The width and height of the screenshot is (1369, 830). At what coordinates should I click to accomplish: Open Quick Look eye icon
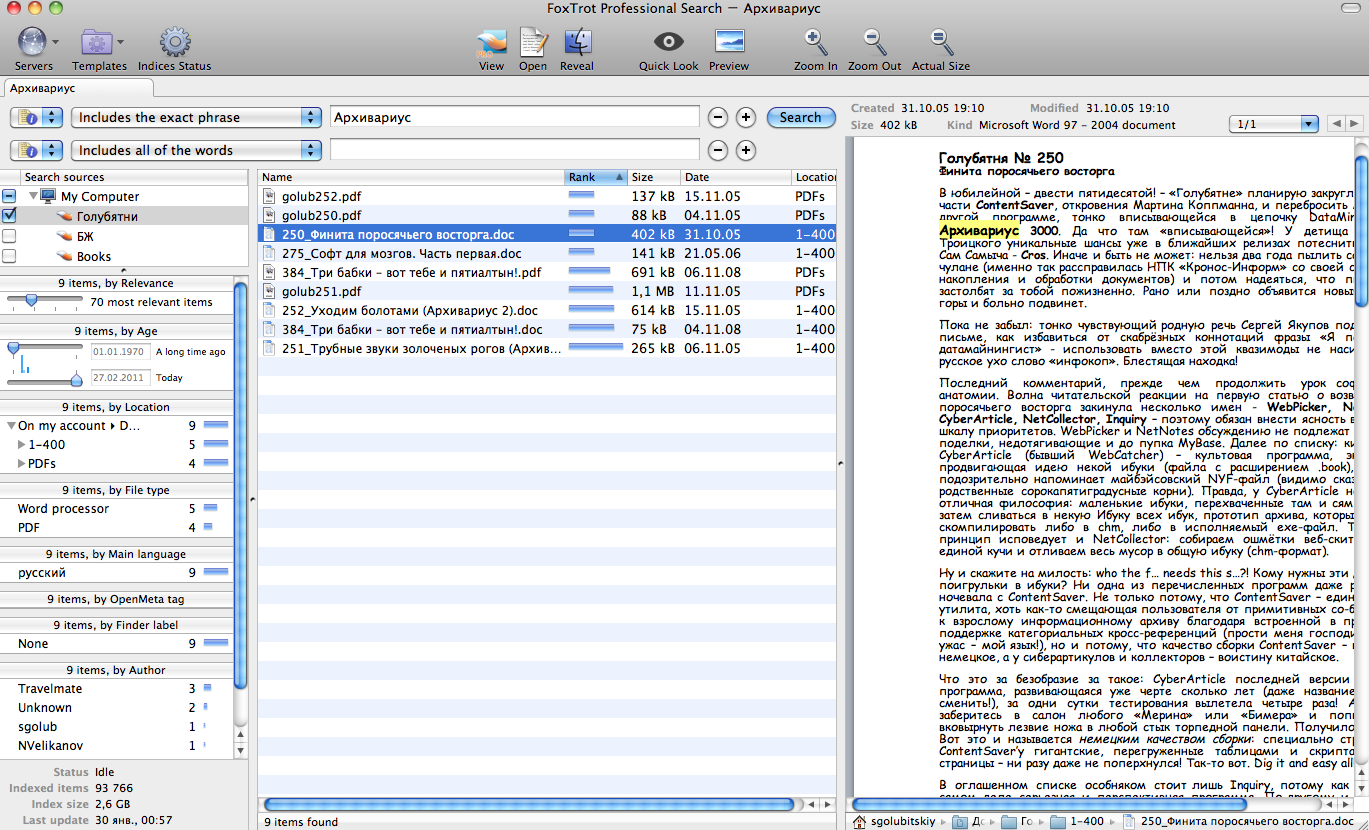point(669,43)
